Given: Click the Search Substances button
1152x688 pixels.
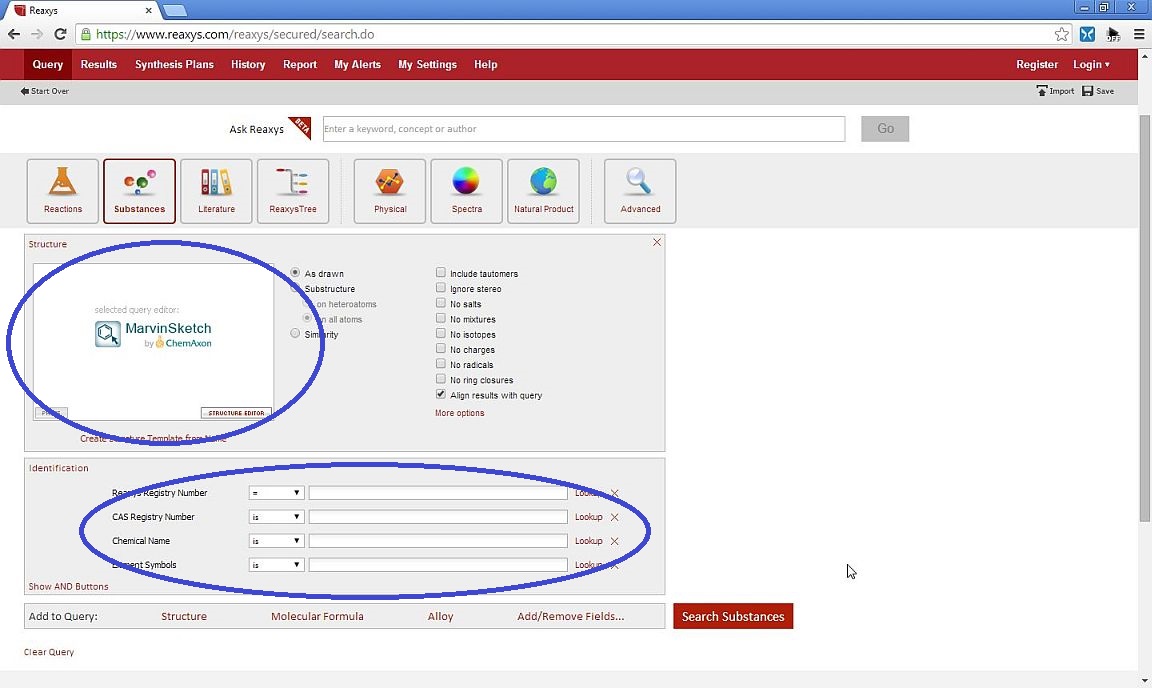Looking at the screenshot, I should tap(733, 616).
